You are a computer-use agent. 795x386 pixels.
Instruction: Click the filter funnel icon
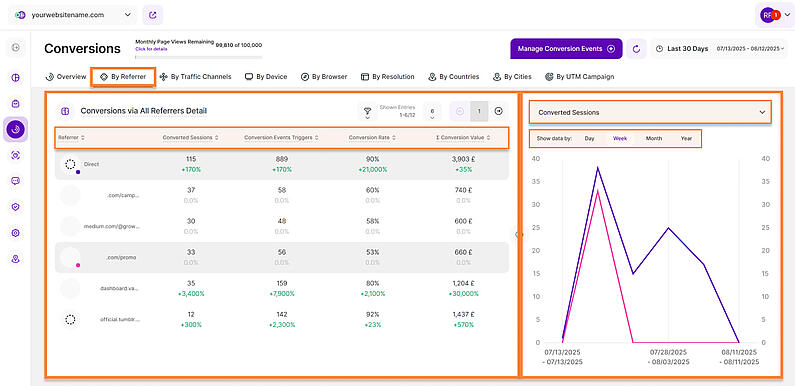pyautogui.click(x=367, y=111)
